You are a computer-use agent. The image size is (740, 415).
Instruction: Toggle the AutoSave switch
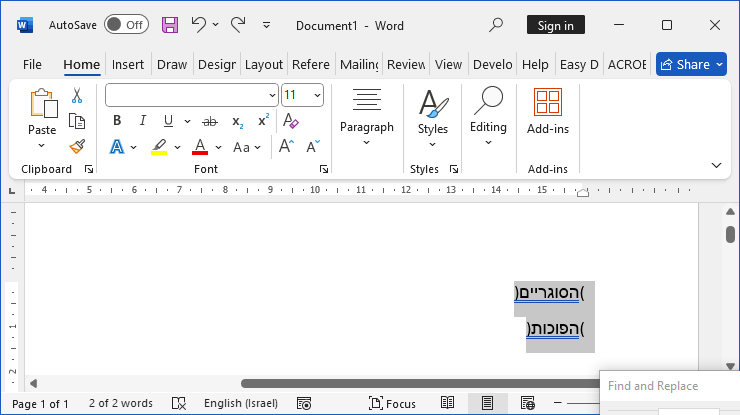coord(126,25)
